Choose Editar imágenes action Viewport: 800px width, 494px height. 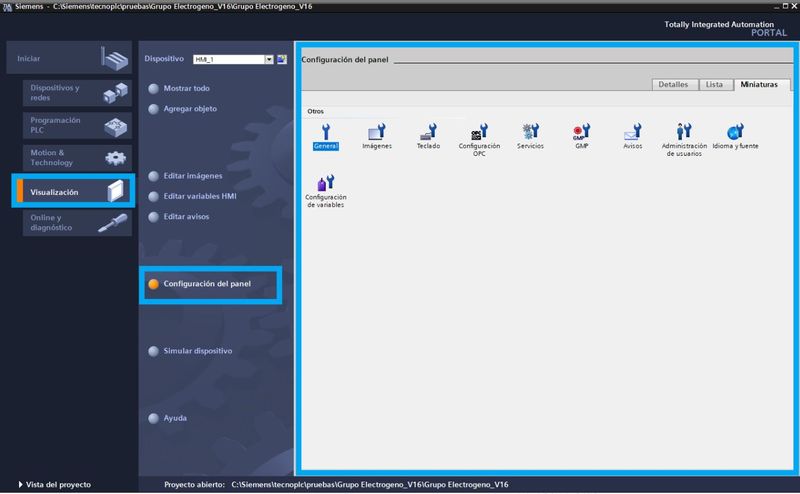click(x=185, y=176)
